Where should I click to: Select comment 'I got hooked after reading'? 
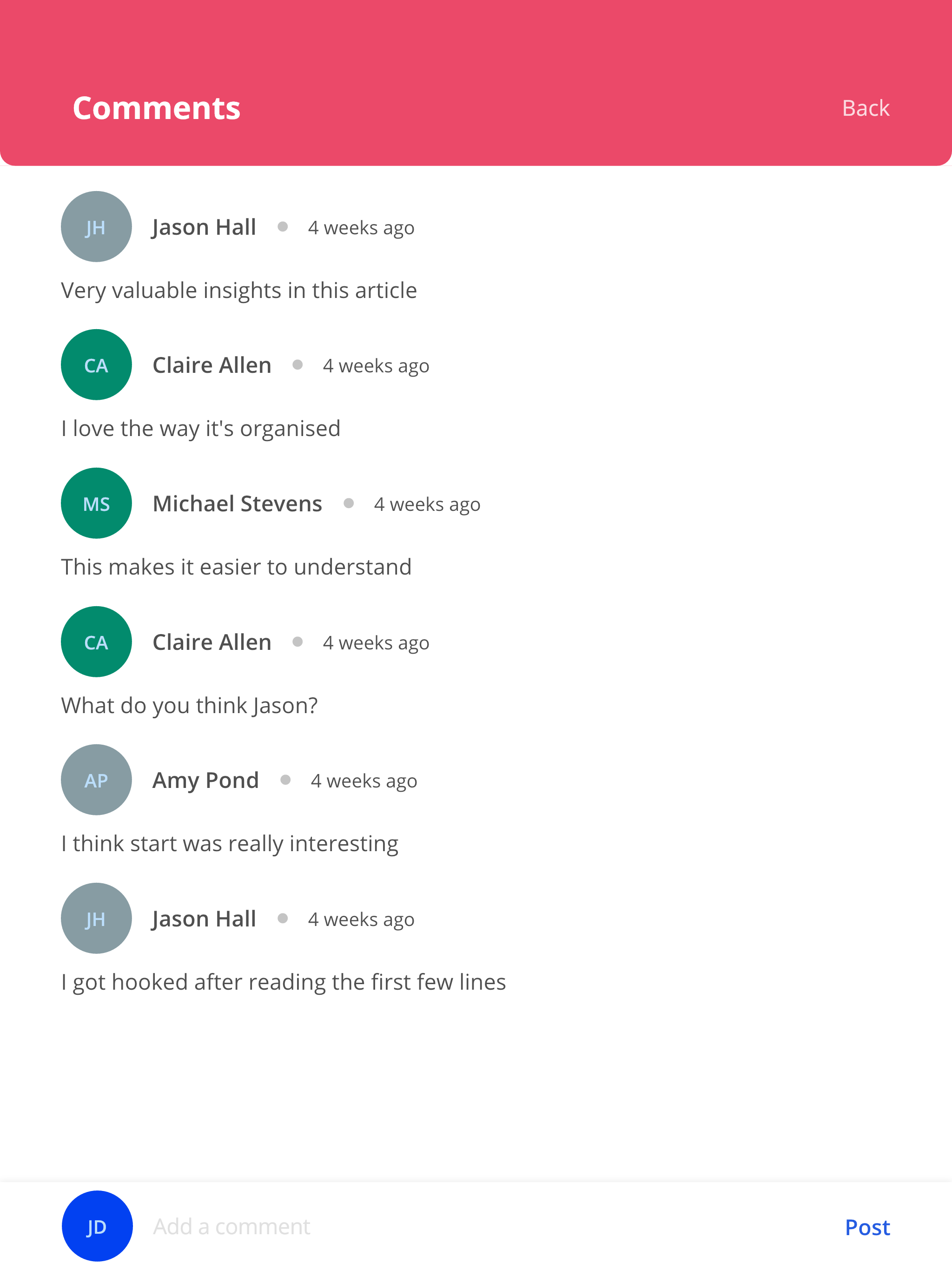283,982
